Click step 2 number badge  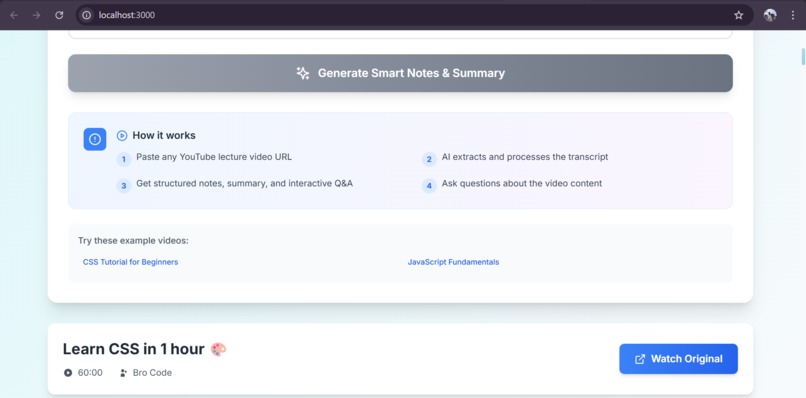(429, 159)
